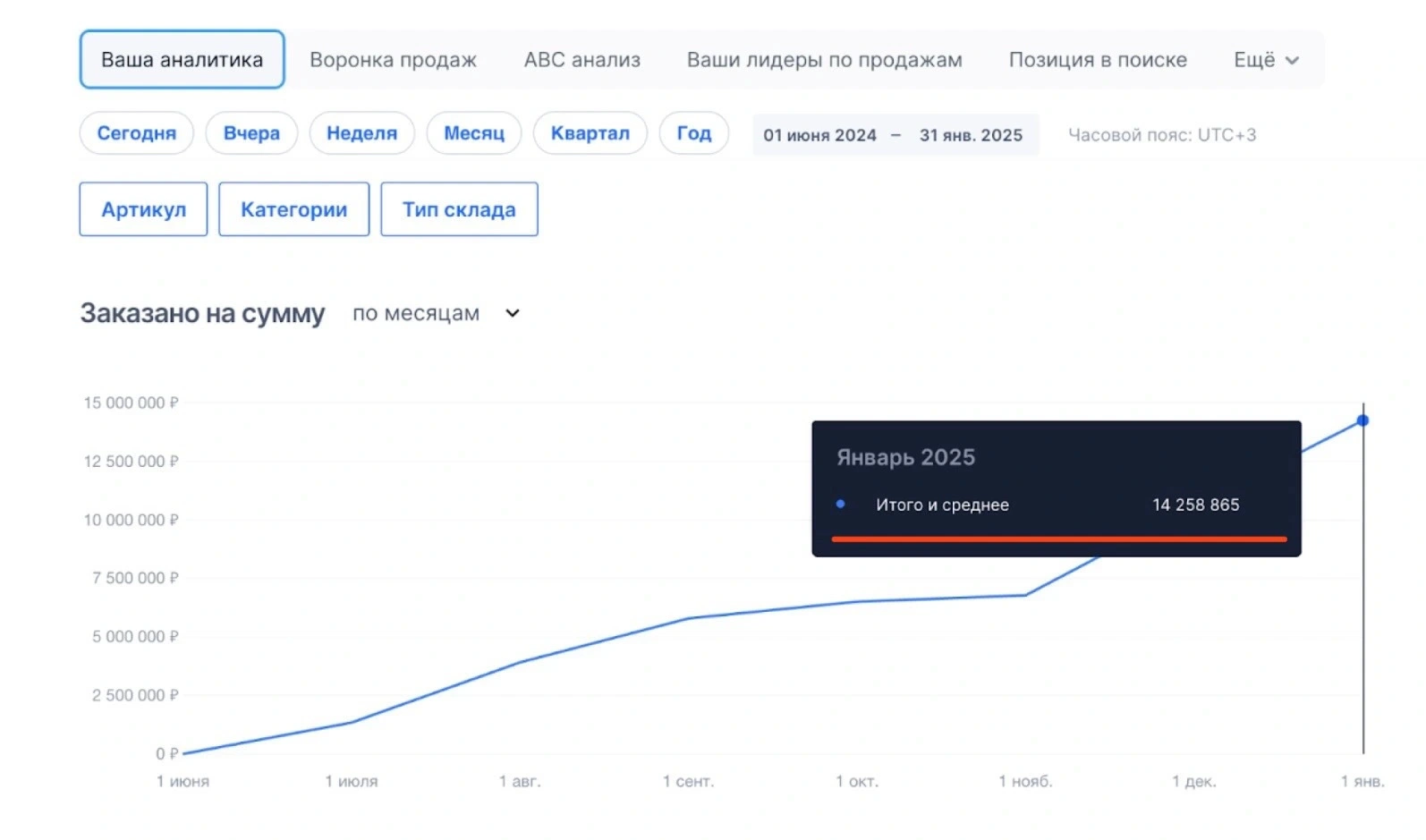Select the Неделя period
The height and width of the screenshot is (840, 1426).
[361, 133]
